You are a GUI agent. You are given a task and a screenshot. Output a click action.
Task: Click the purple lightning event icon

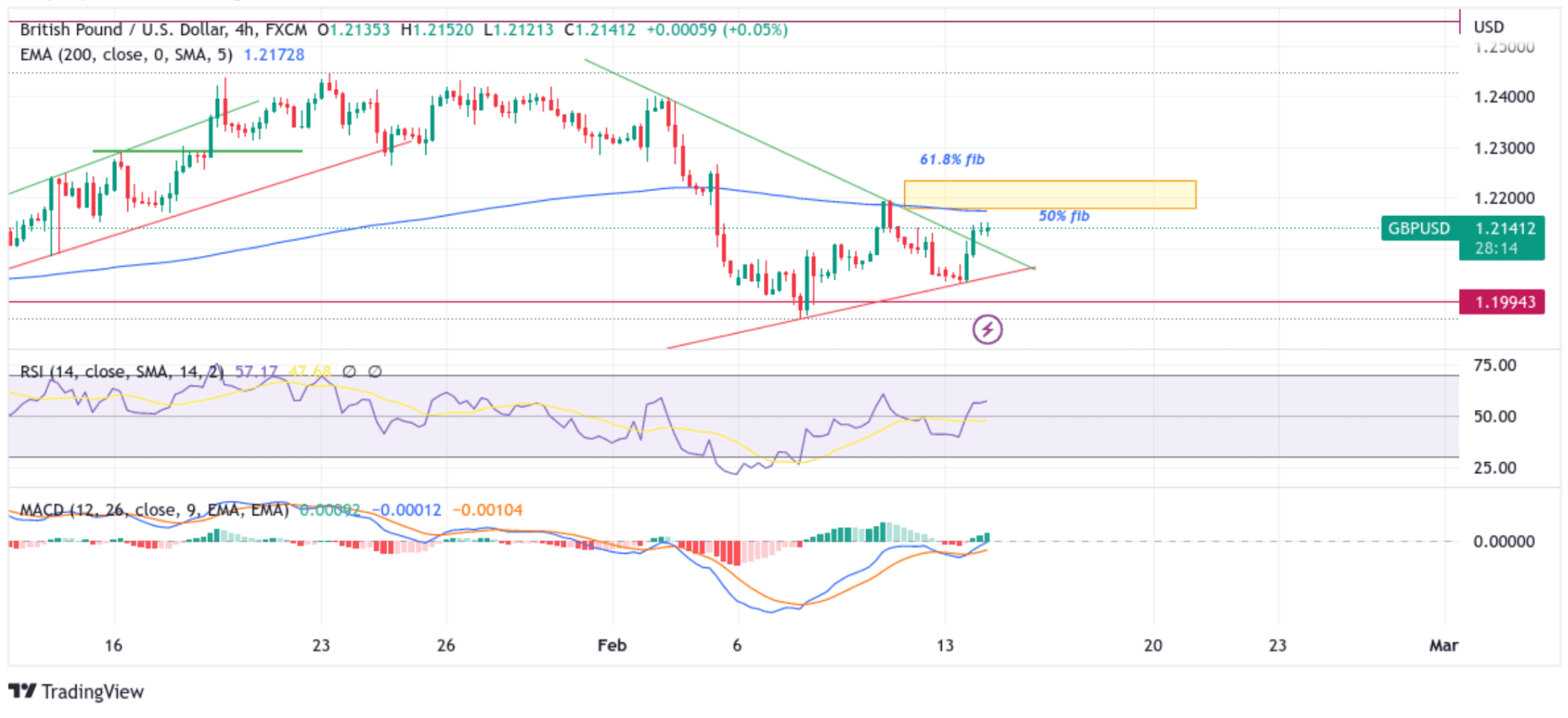[x=987, y=329]
